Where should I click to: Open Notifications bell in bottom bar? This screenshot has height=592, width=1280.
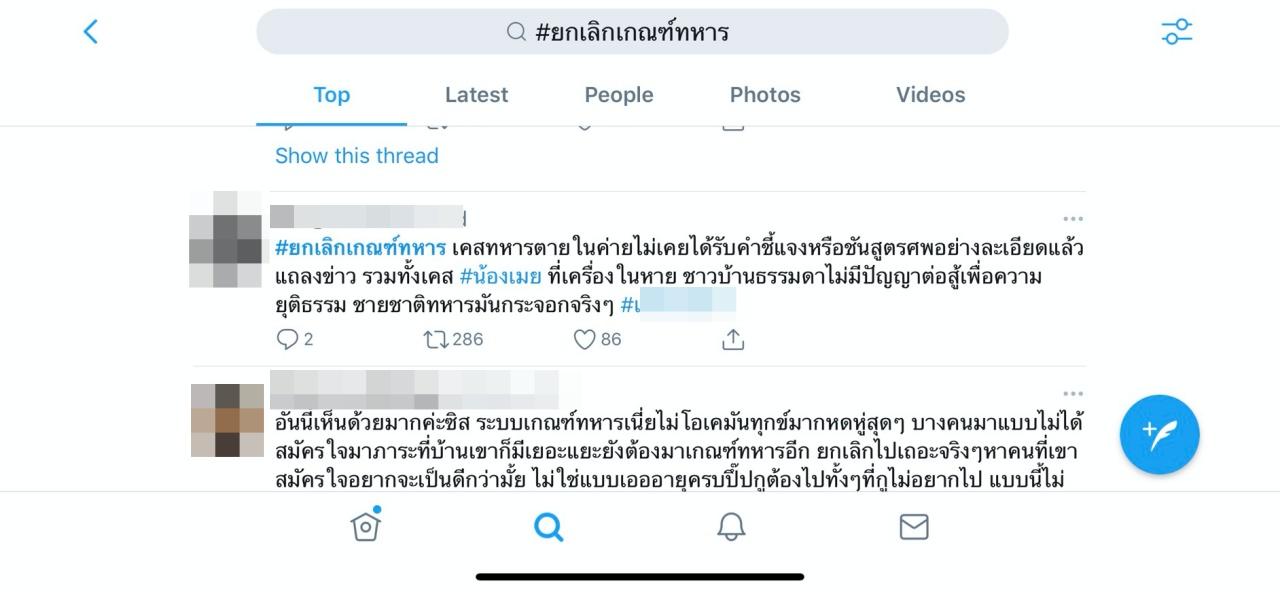tap(731, 526)
